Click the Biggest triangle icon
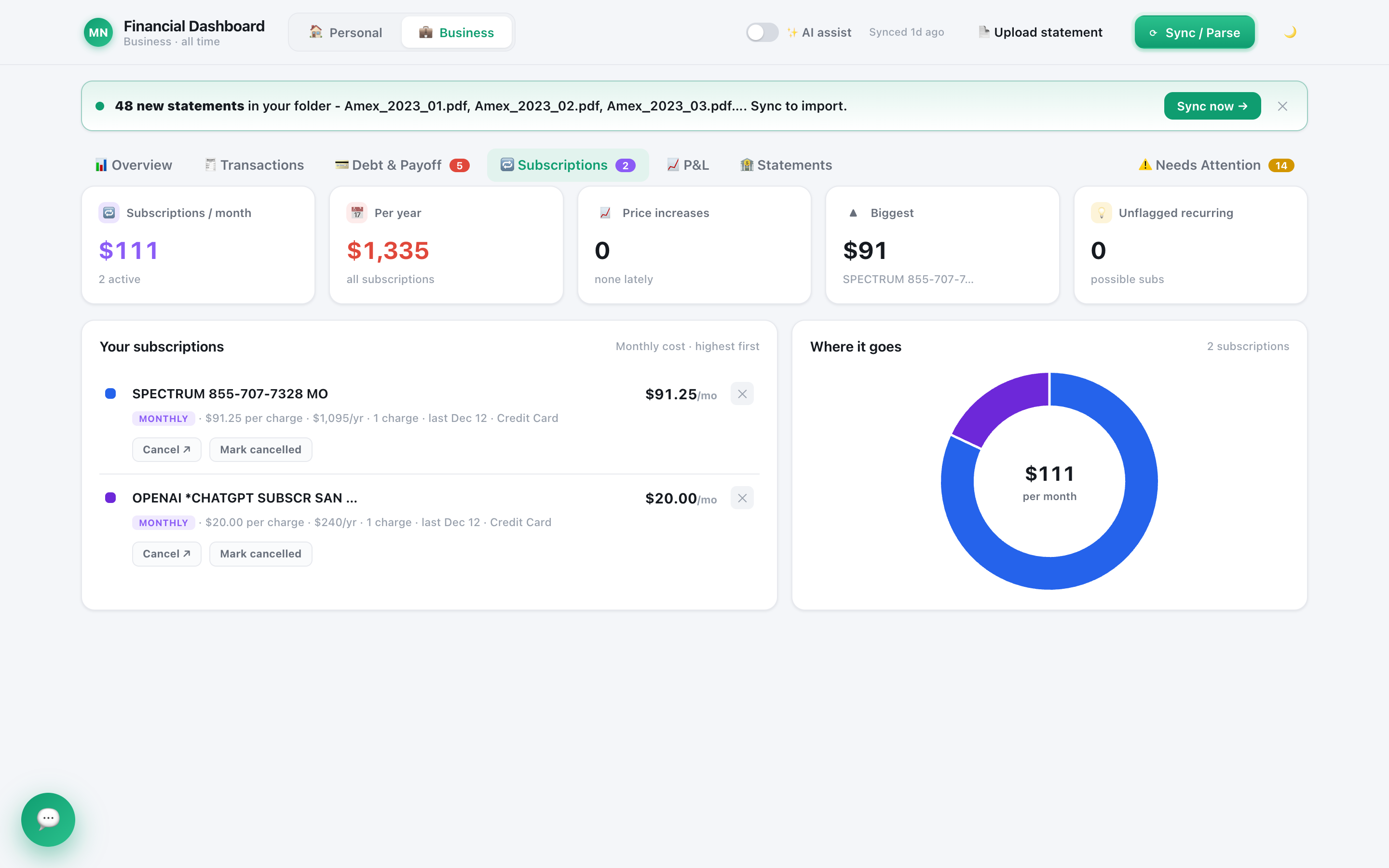The width and height of the screenshot is (1389, 868). coord(853,213)
